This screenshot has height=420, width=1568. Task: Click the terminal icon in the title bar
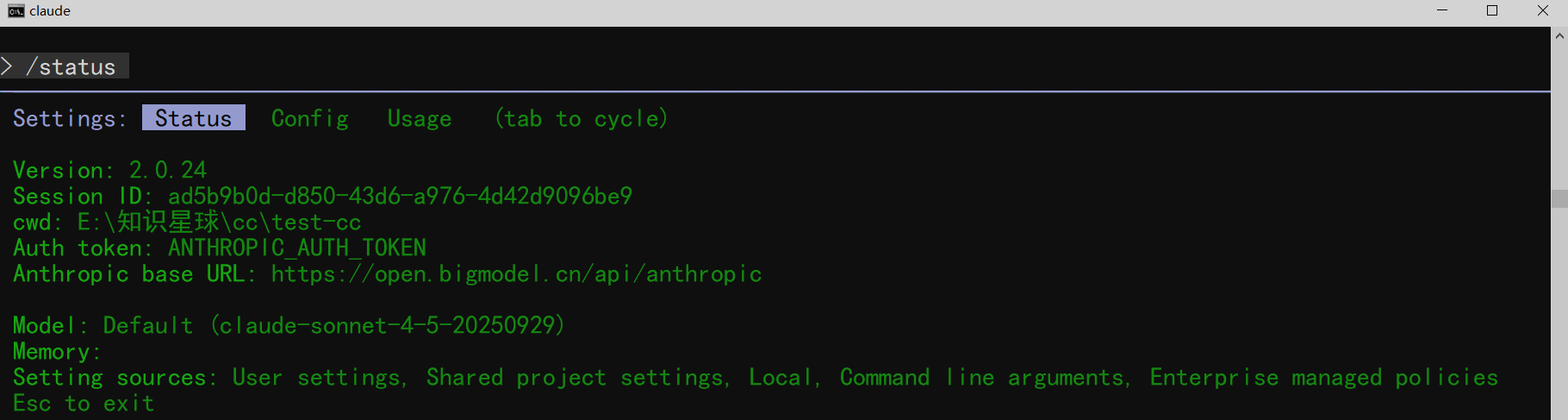pos(16,11)
